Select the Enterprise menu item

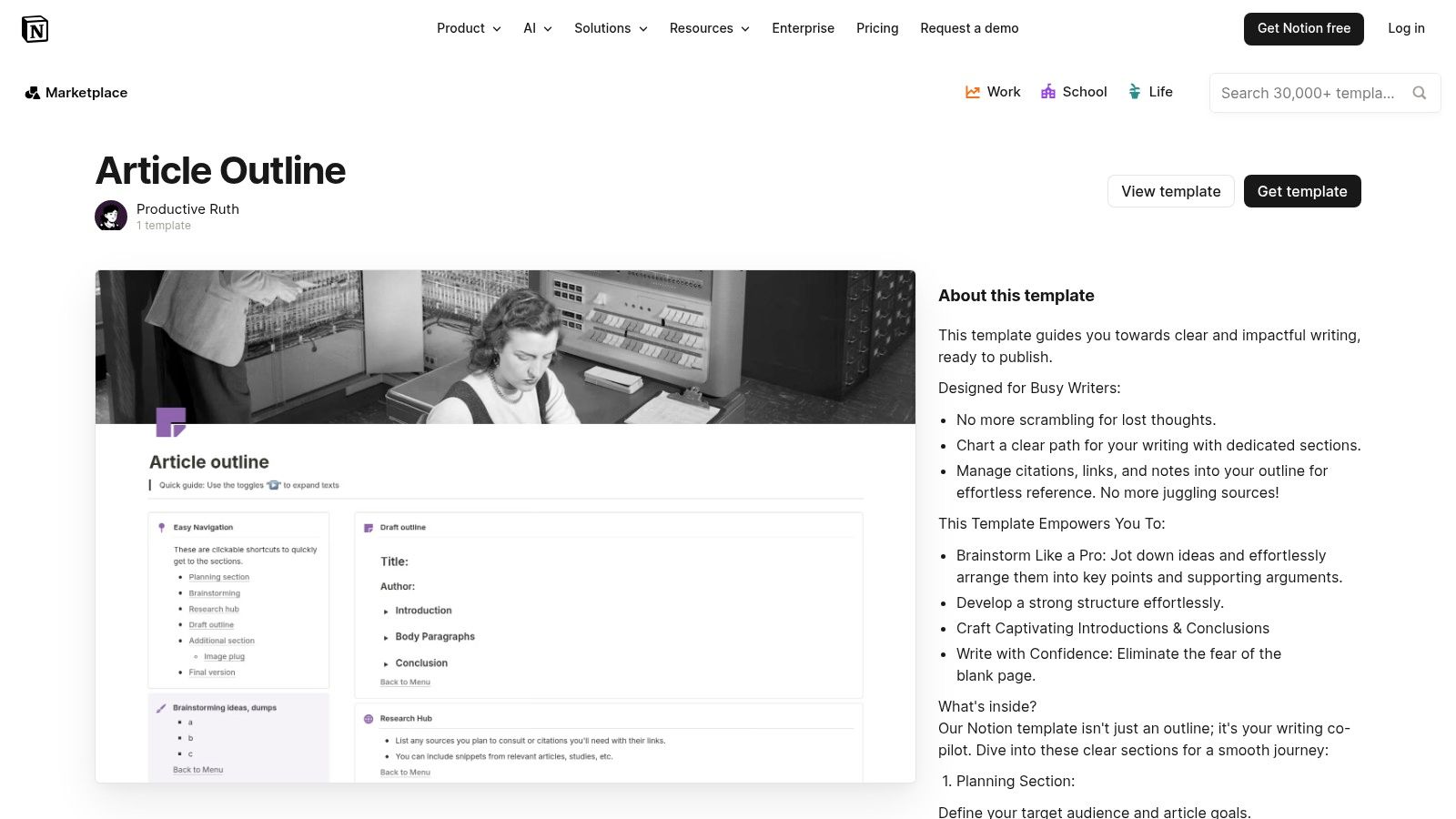pyautogui.click(x=803, y=28)
